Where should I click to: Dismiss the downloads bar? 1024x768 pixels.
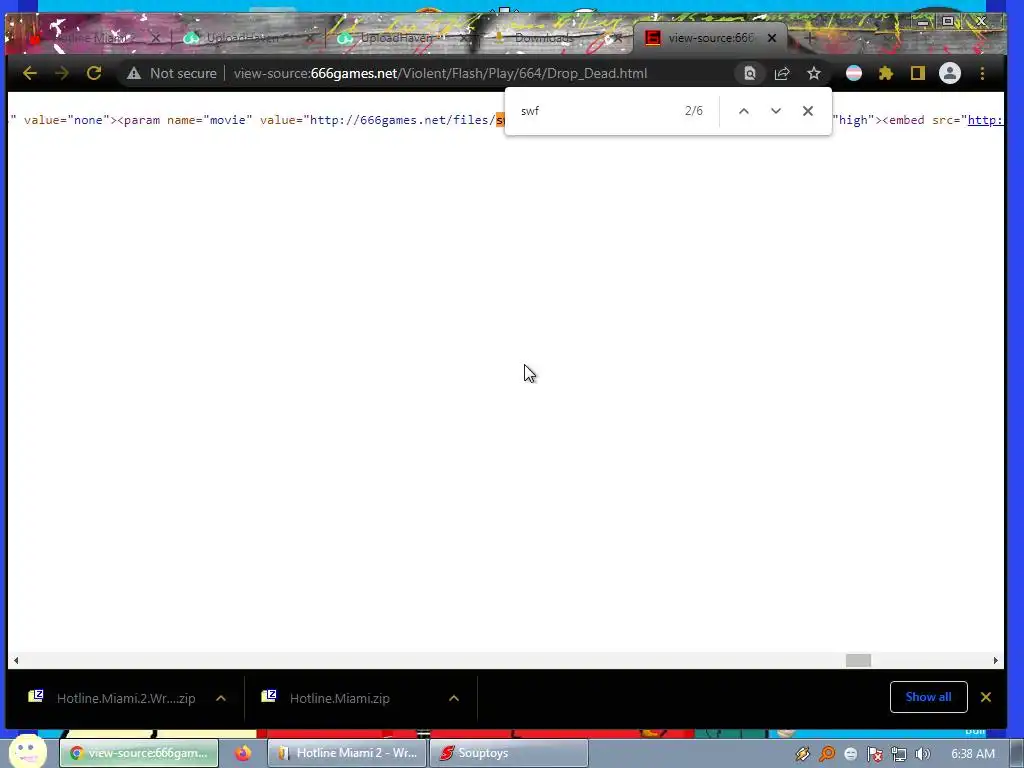pos(986,697)
